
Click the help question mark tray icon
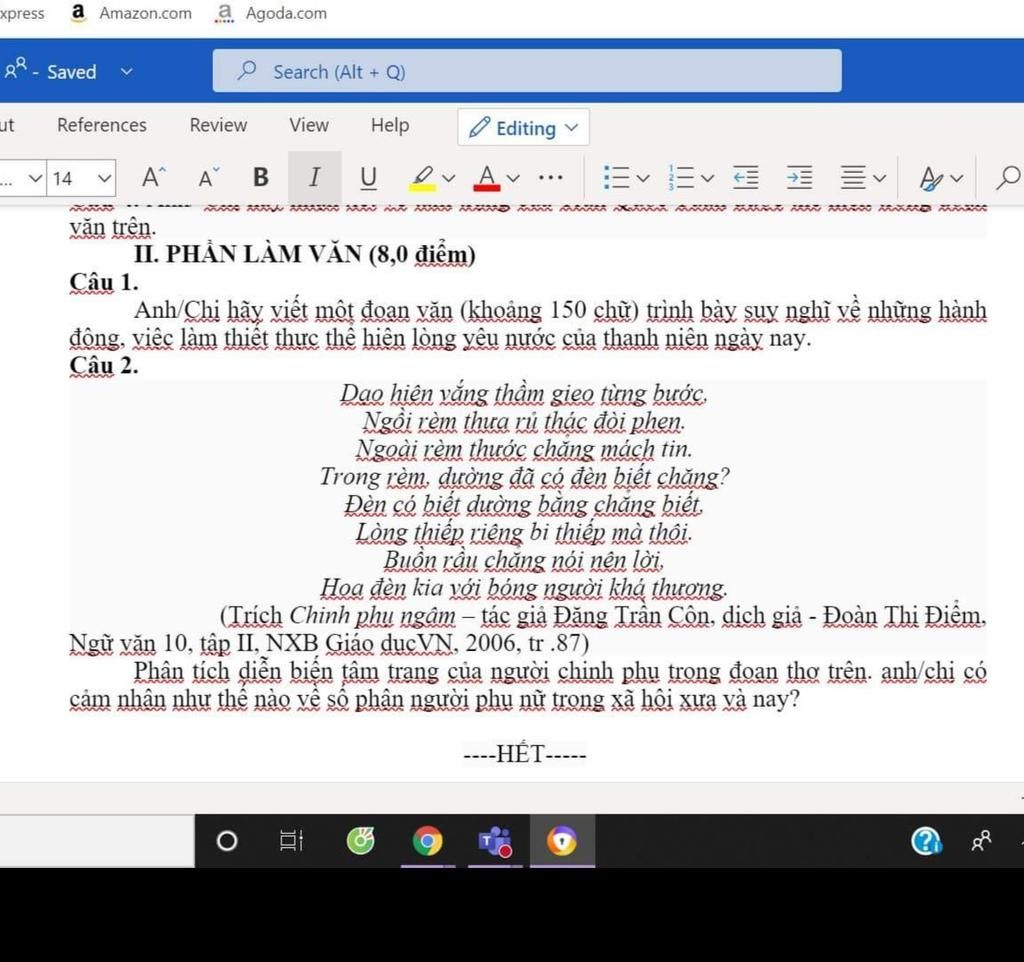pyautogui.click(x=925, y=841)
